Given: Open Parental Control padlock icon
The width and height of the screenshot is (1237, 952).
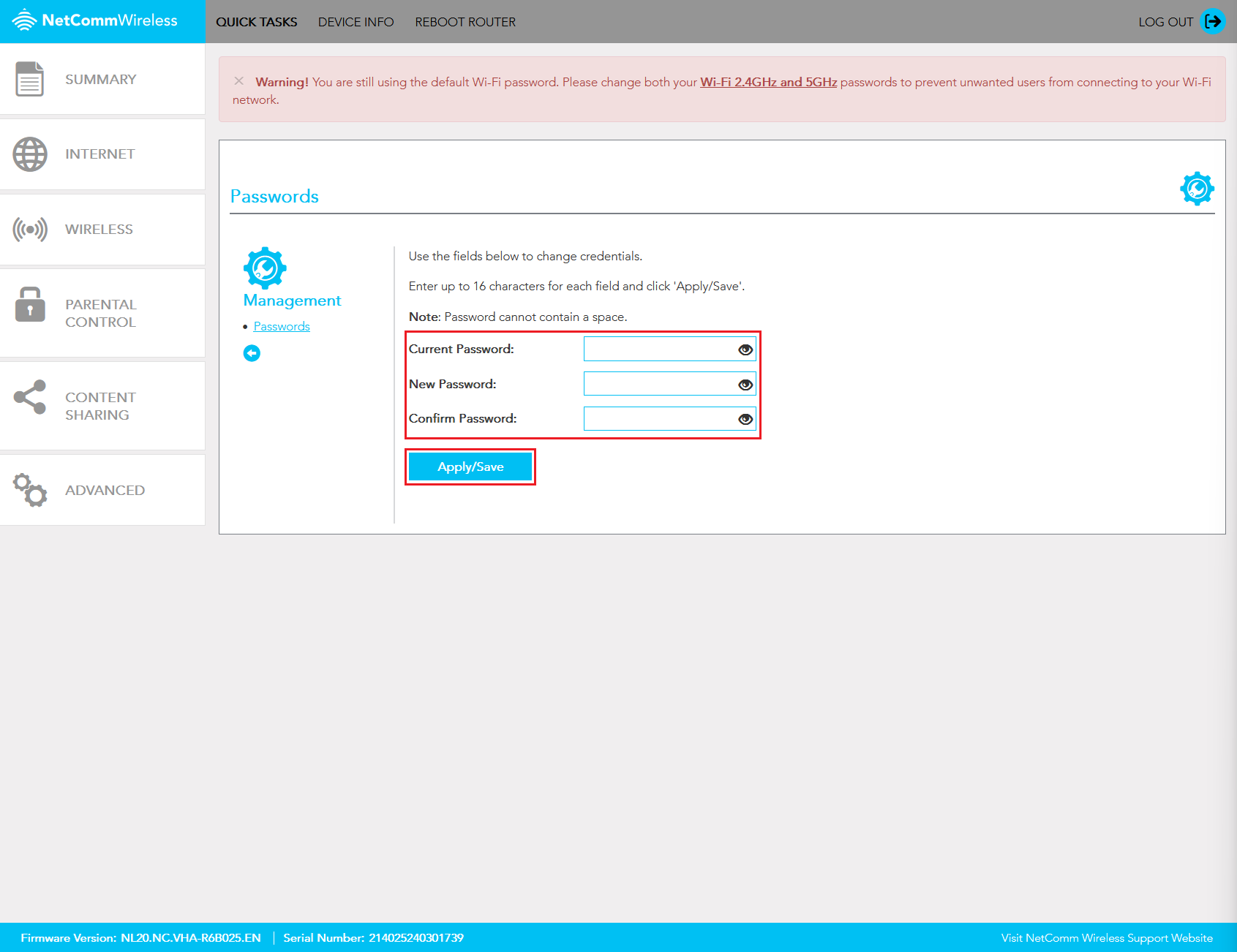Looking at the screenshot, I should tap(29, 312).
